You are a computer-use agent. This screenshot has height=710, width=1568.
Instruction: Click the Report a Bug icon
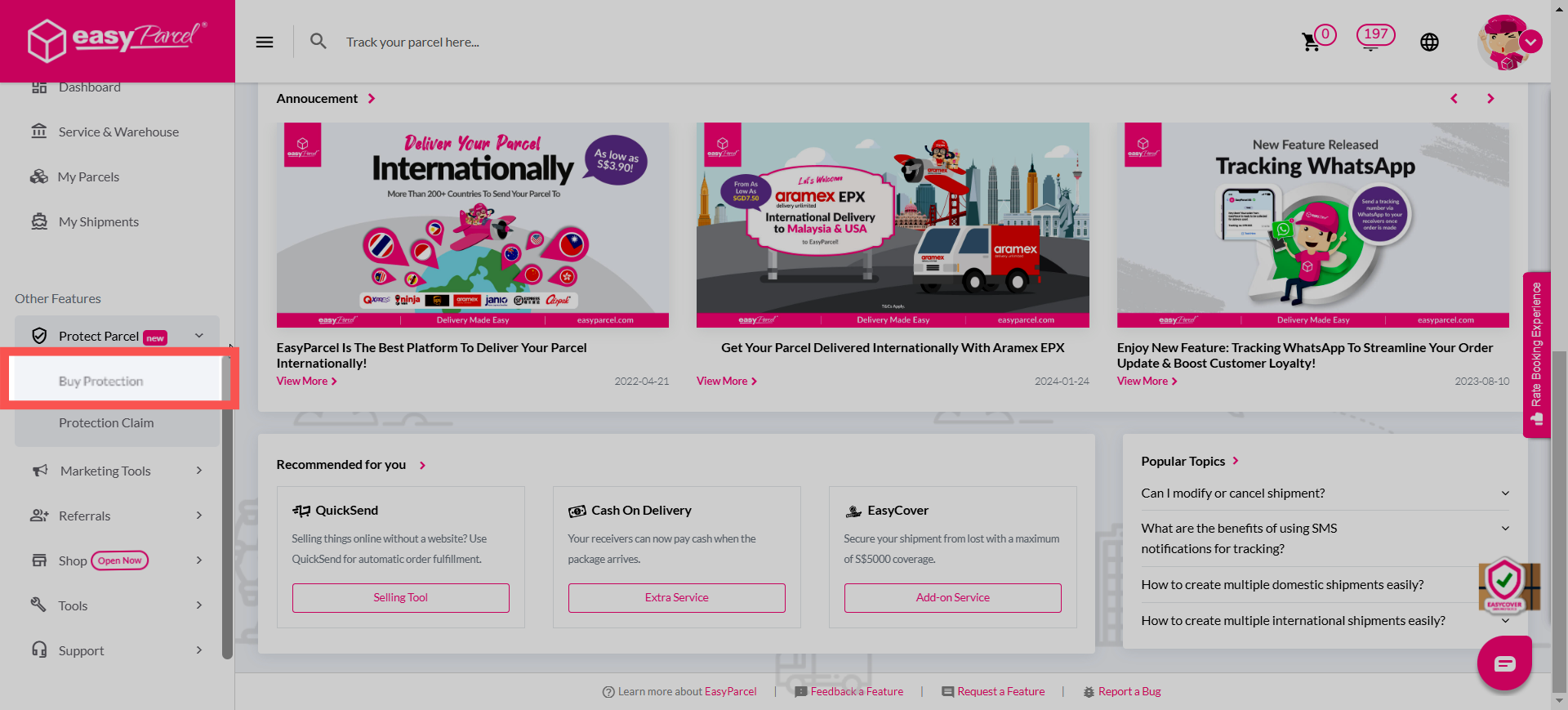point(1089,692)
